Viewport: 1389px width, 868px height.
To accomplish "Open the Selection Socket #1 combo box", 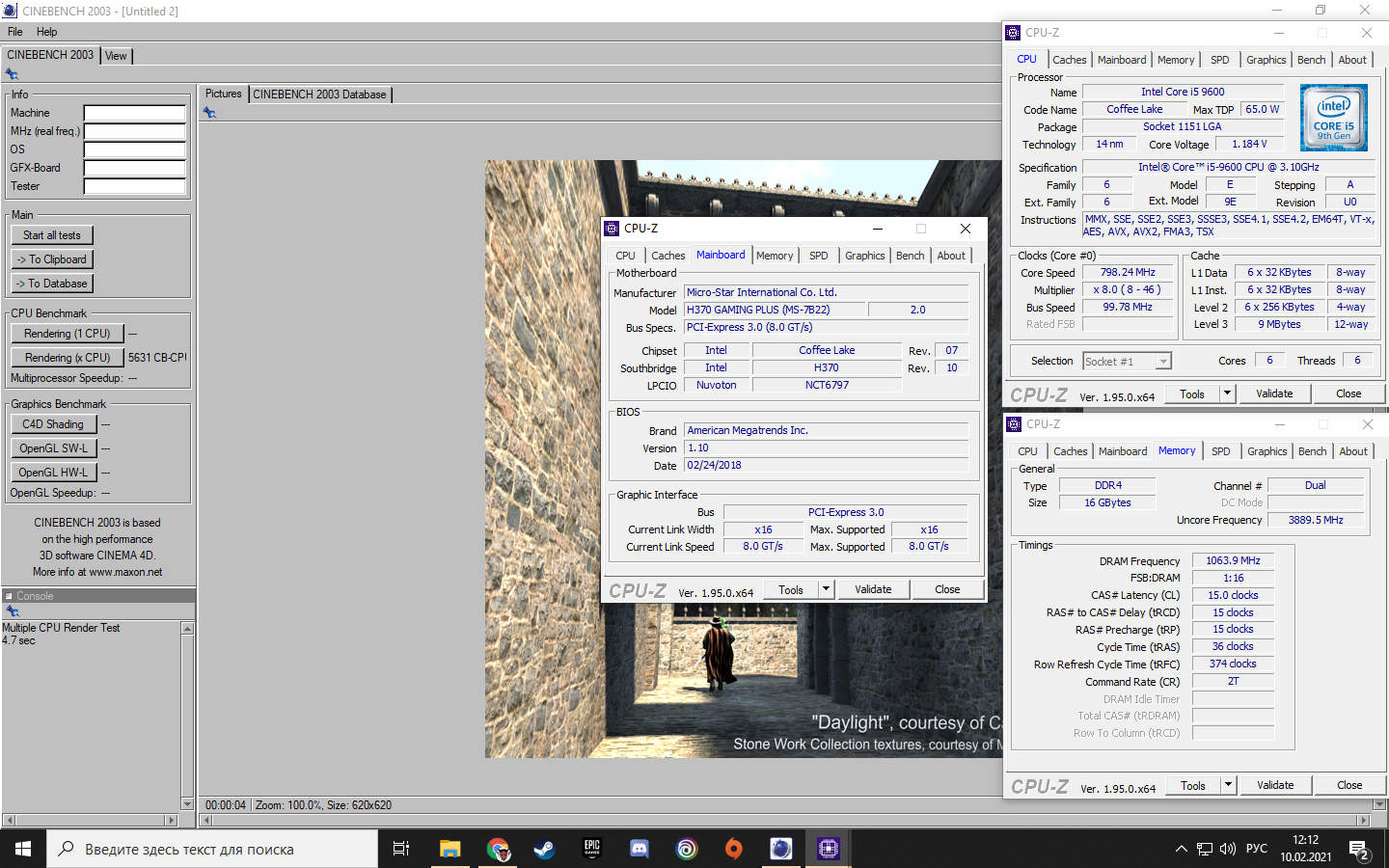I will click(x=1127, y=361).
